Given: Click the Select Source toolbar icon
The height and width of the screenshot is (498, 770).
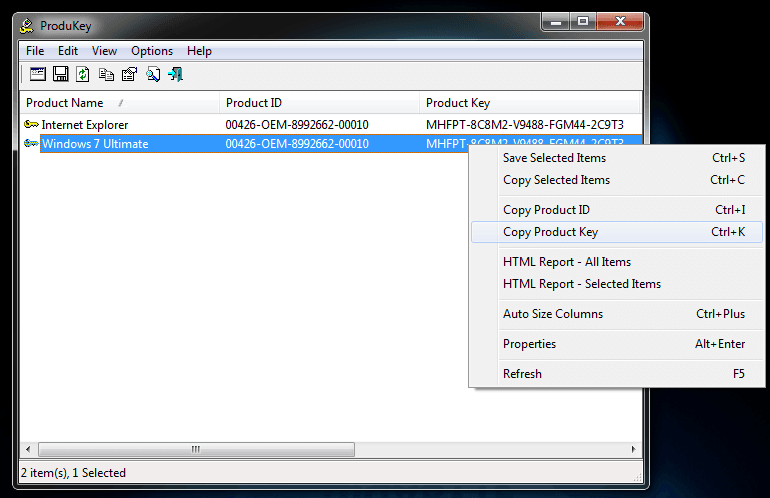Looking at the screenshot, I should 38,74.
